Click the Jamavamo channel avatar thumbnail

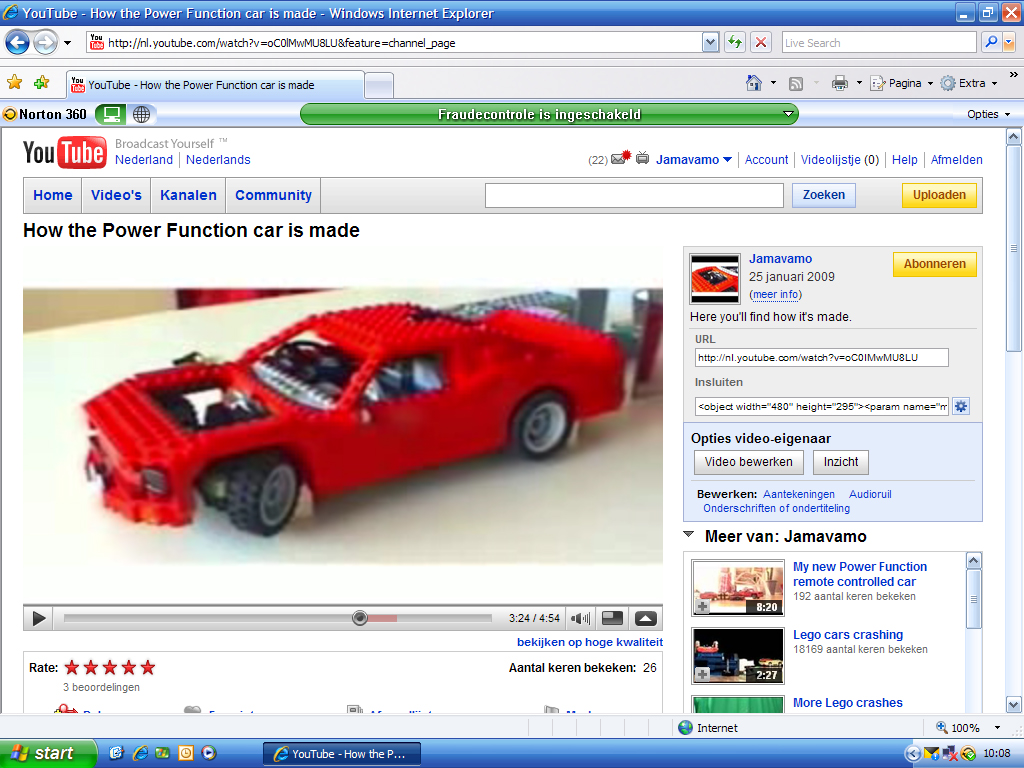click(715, 279)
